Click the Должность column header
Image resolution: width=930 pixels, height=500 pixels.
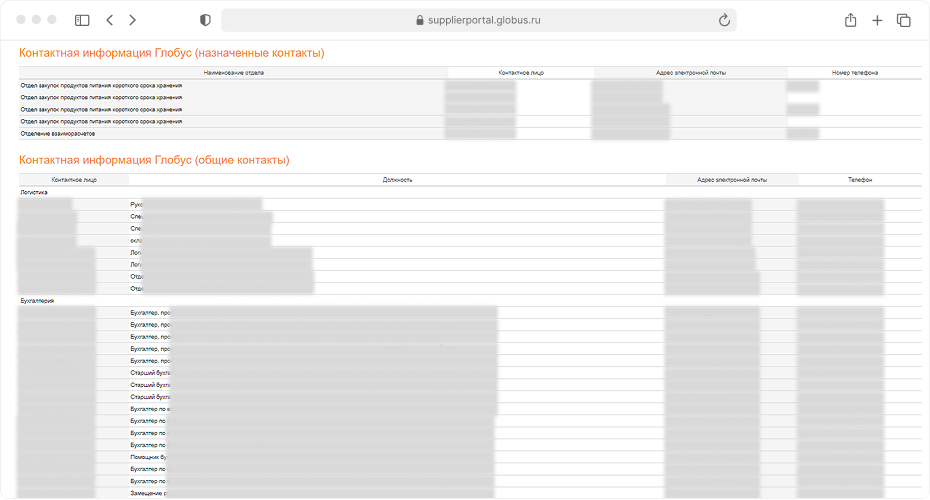pyautogui.click(x=397, y=180)
